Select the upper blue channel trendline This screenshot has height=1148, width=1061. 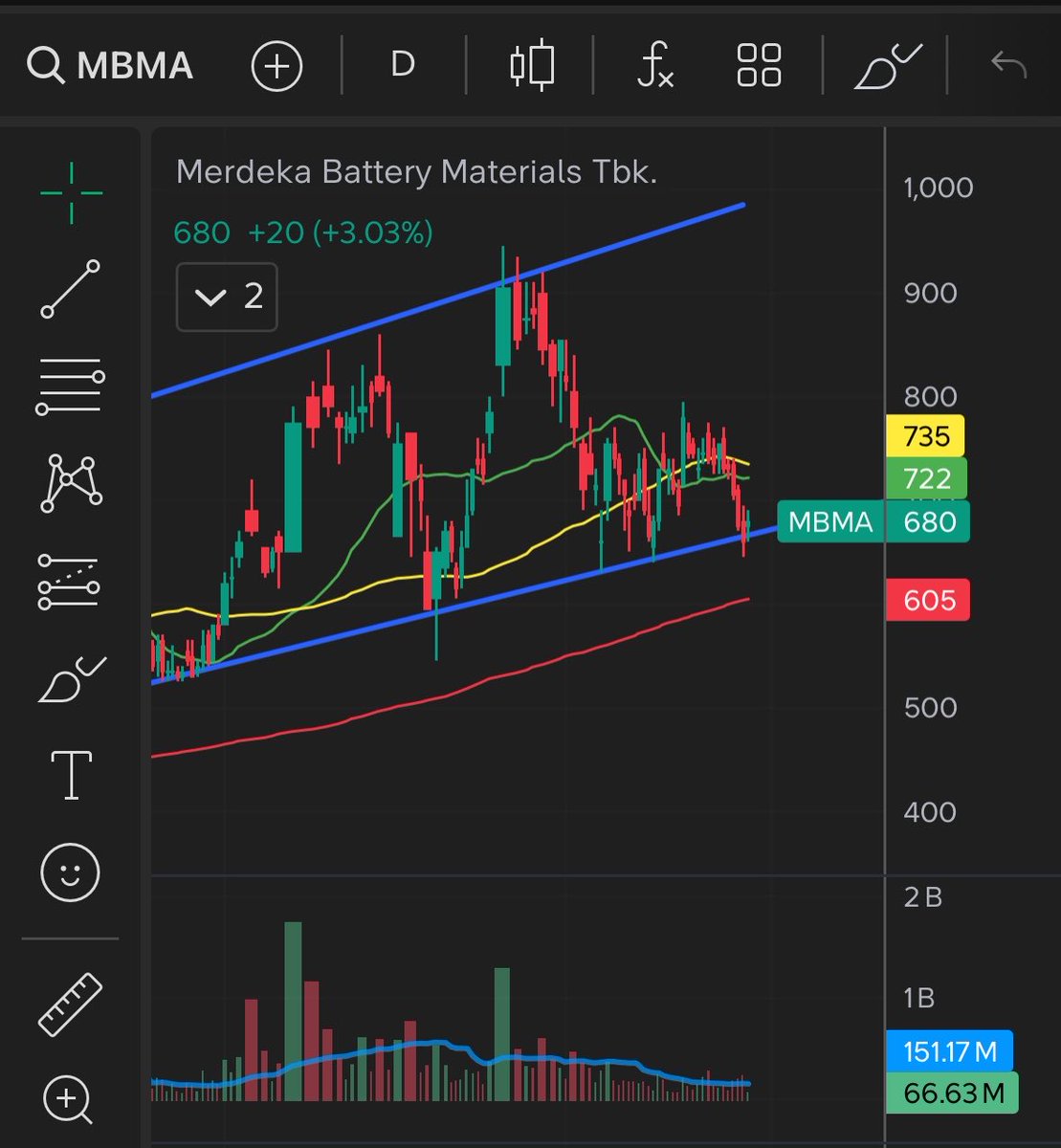click(448, 299)
